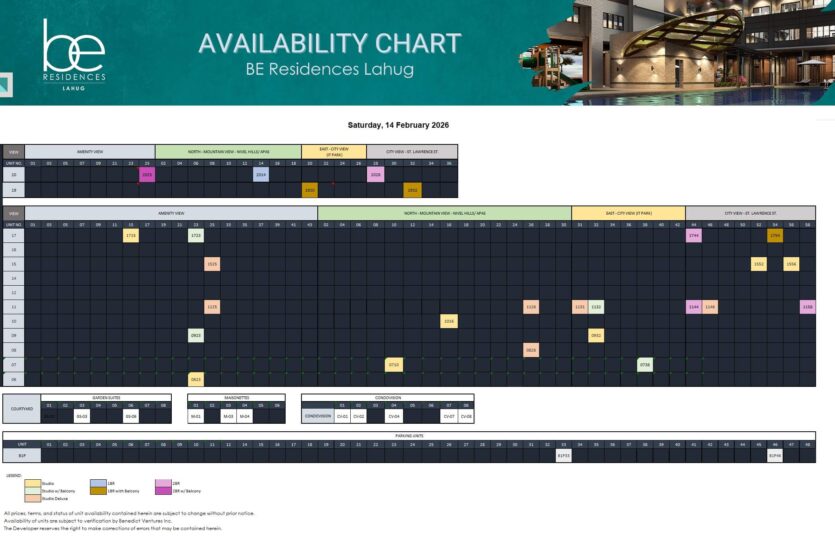Image resolution: width=835 pixels, height=540 pixels.
Task: Select maisonette M-03
Action: (228, 416)
